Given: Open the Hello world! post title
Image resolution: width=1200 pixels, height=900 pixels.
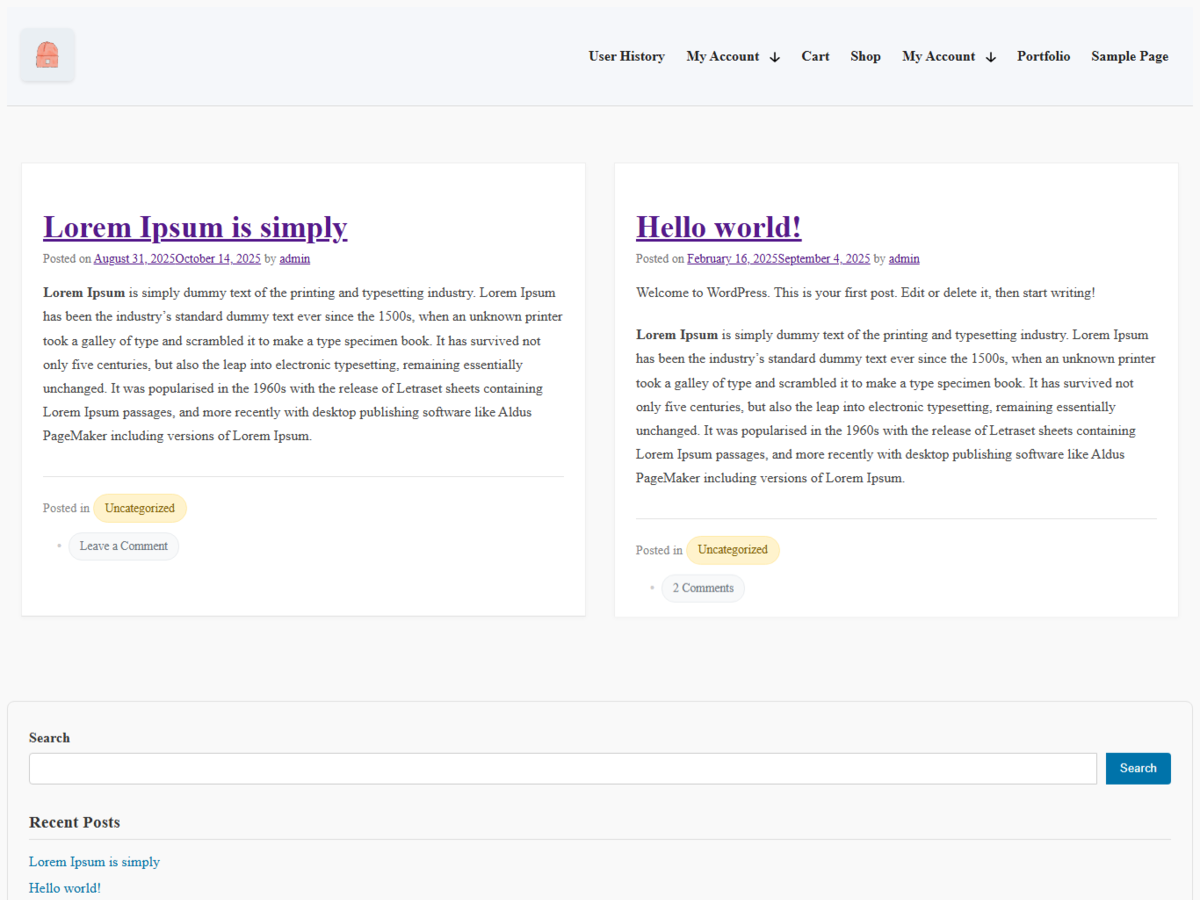Looking at the screenshot, I should point(718,227).
